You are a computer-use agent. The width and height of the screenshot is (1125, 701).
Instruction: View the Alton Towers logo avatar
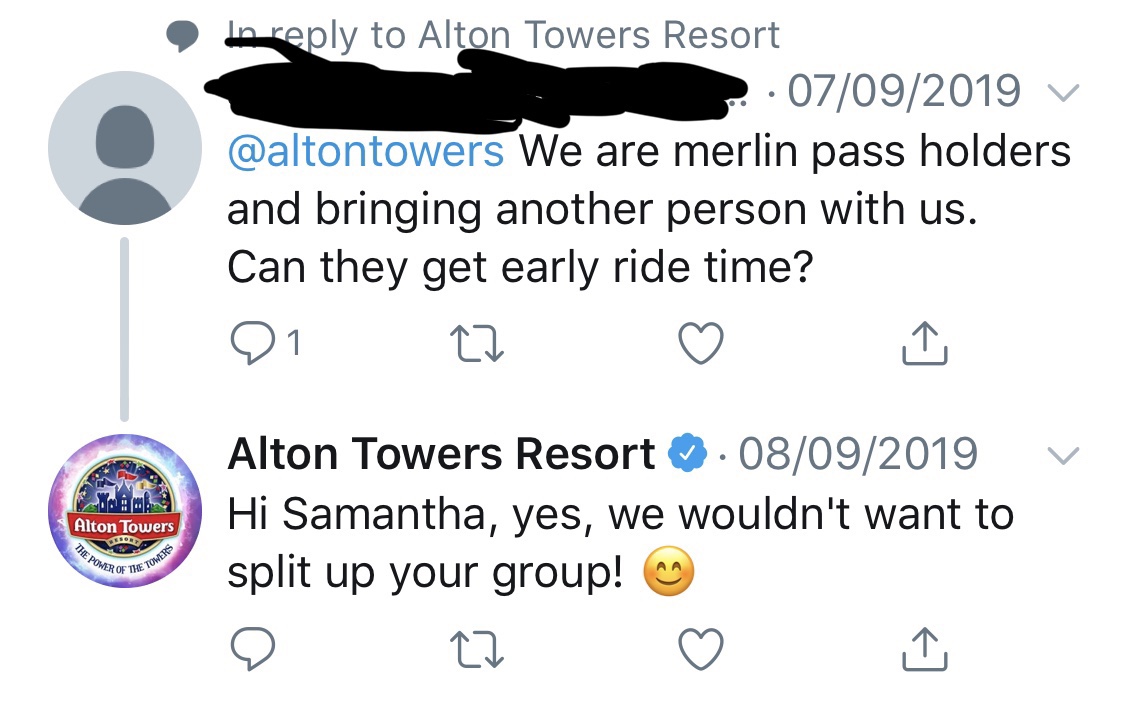pyautogui.click(x=125, y=510)
